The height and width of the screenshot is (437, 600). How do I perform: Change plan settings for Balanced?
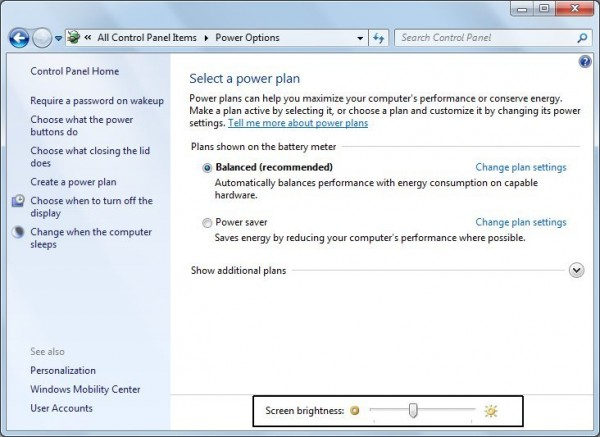click(521, 167)
